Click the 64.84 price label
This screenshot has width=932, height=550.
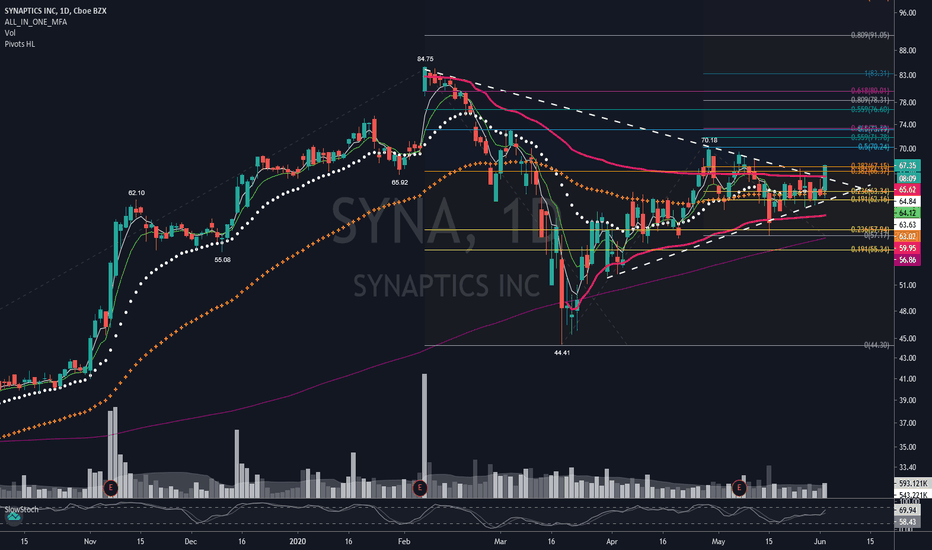pos(907,202)
